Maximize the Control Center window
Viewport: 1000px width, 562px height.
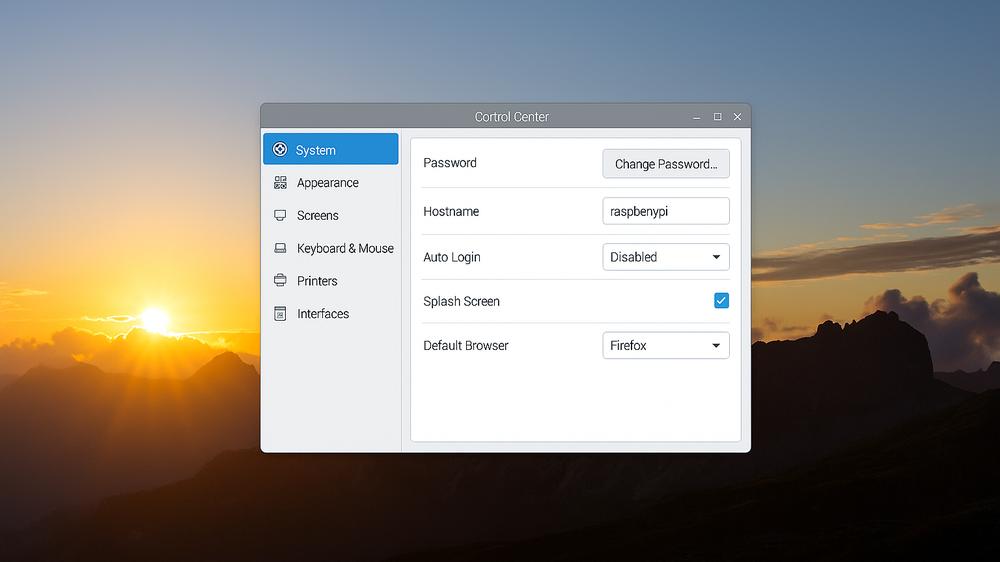pos(717,117)
